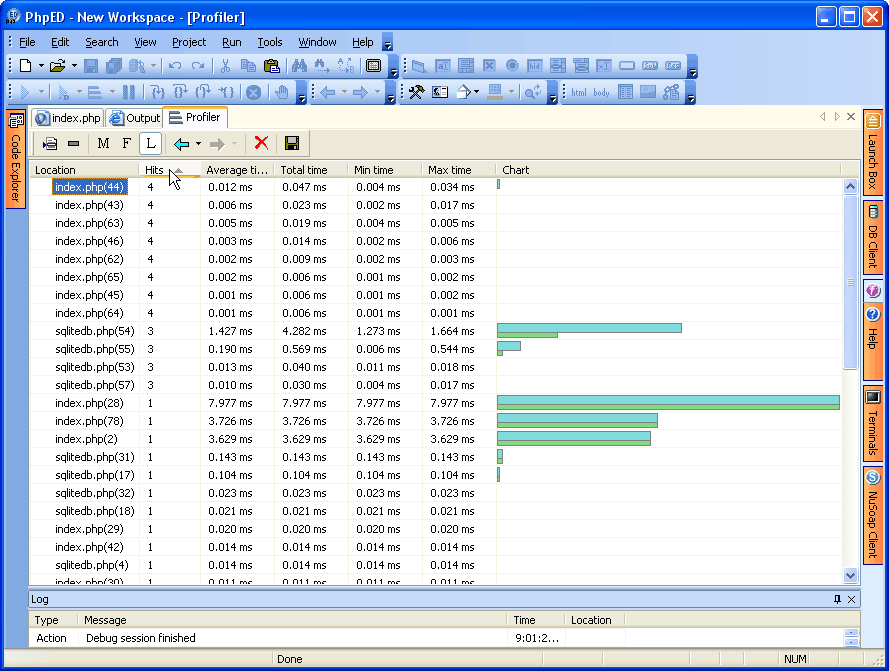The height and width of the screenshot is (671, 889).
Task: Click the vertical scrollbar down arrow in profiler list
Action: [850, 575]
